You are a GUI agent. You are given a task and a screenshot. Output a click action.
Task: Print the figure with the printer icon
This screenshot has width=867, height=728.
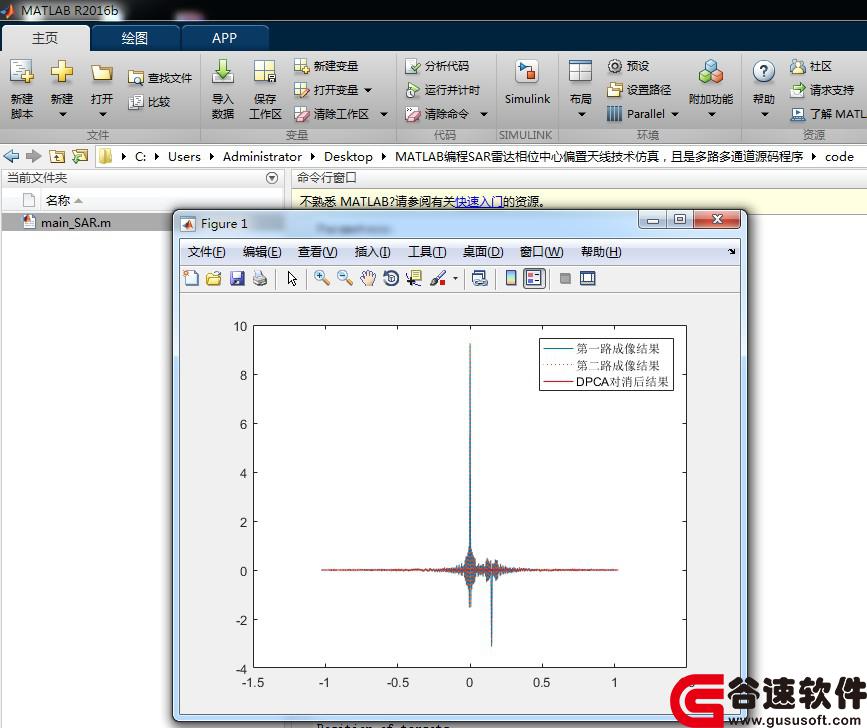pyautogui.click(x=260, y=278)
